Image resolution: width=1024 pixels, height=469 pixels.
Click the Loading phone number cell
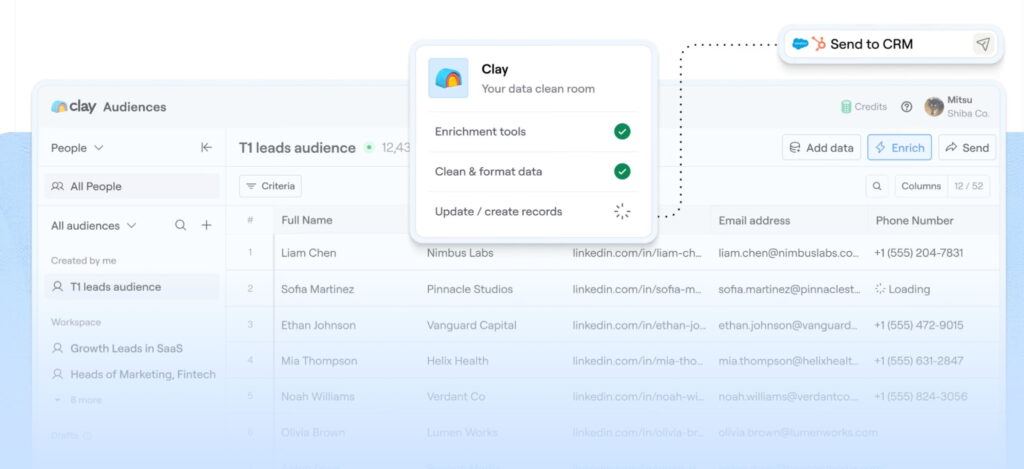[x=903, y=289]
